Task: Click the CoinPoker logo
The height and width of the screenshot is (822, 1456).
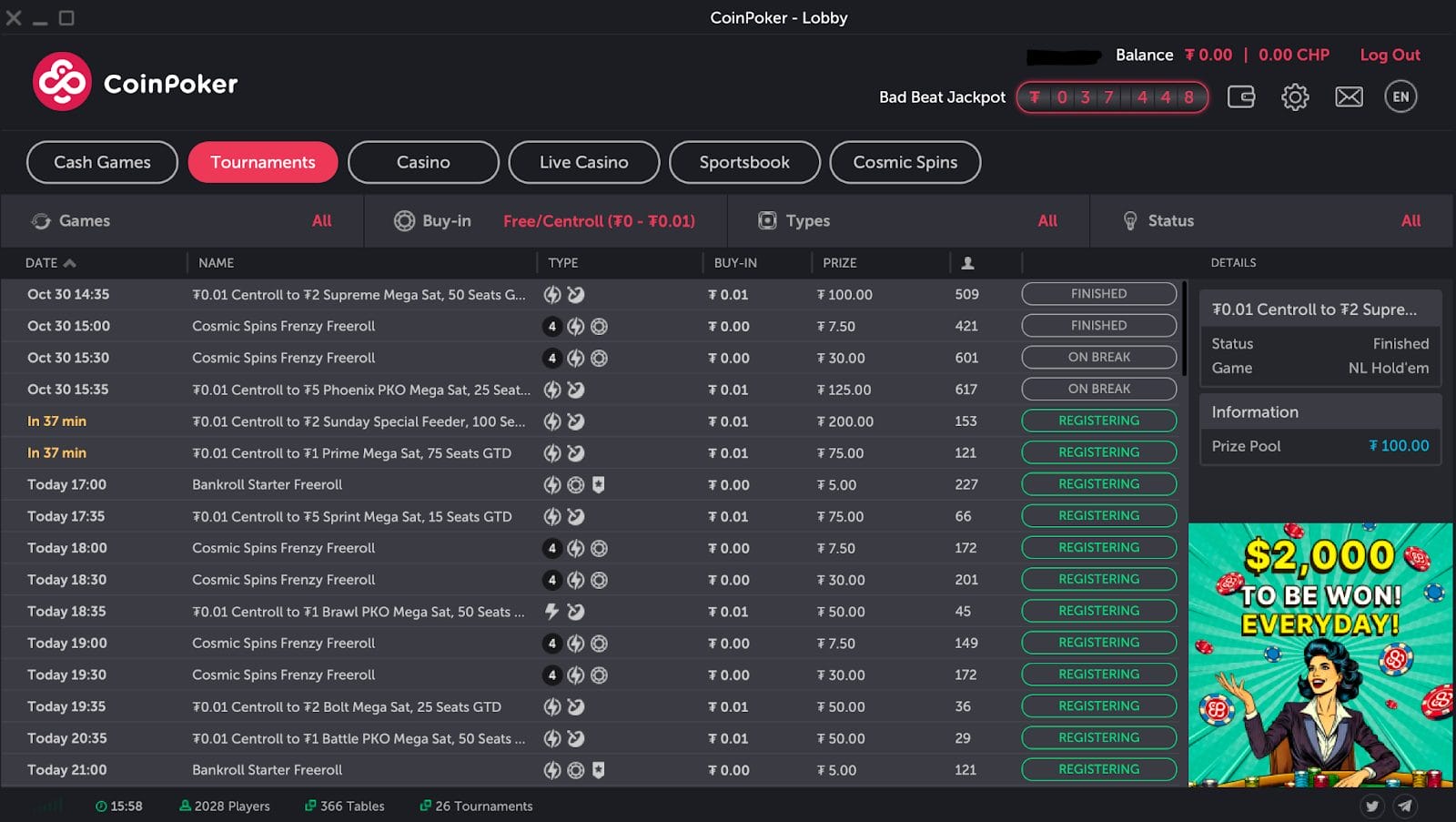Action: coord(136,82)
